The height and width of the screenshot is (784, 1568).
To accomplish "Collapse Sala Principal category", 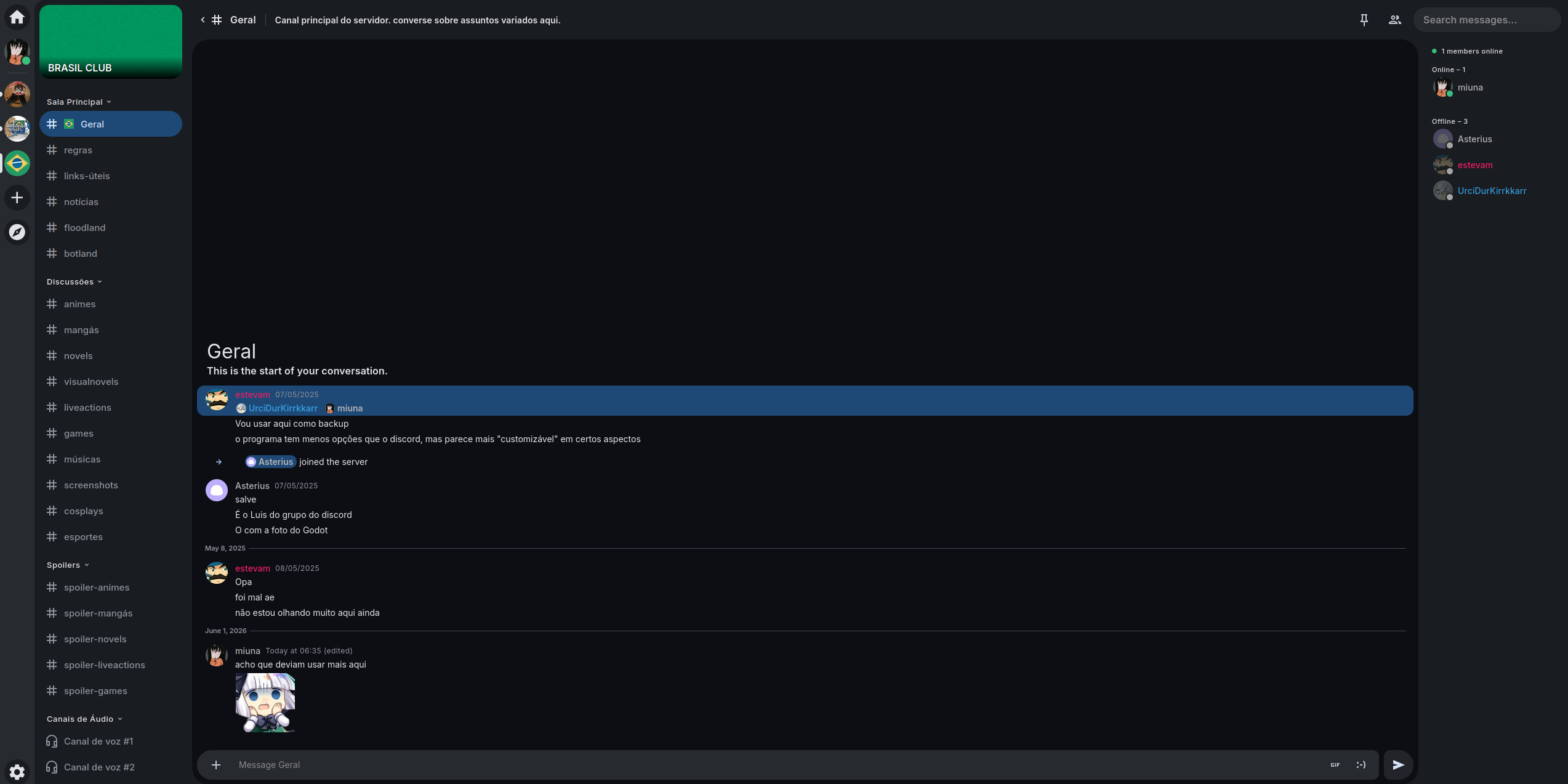I will [x=79, y=102].
